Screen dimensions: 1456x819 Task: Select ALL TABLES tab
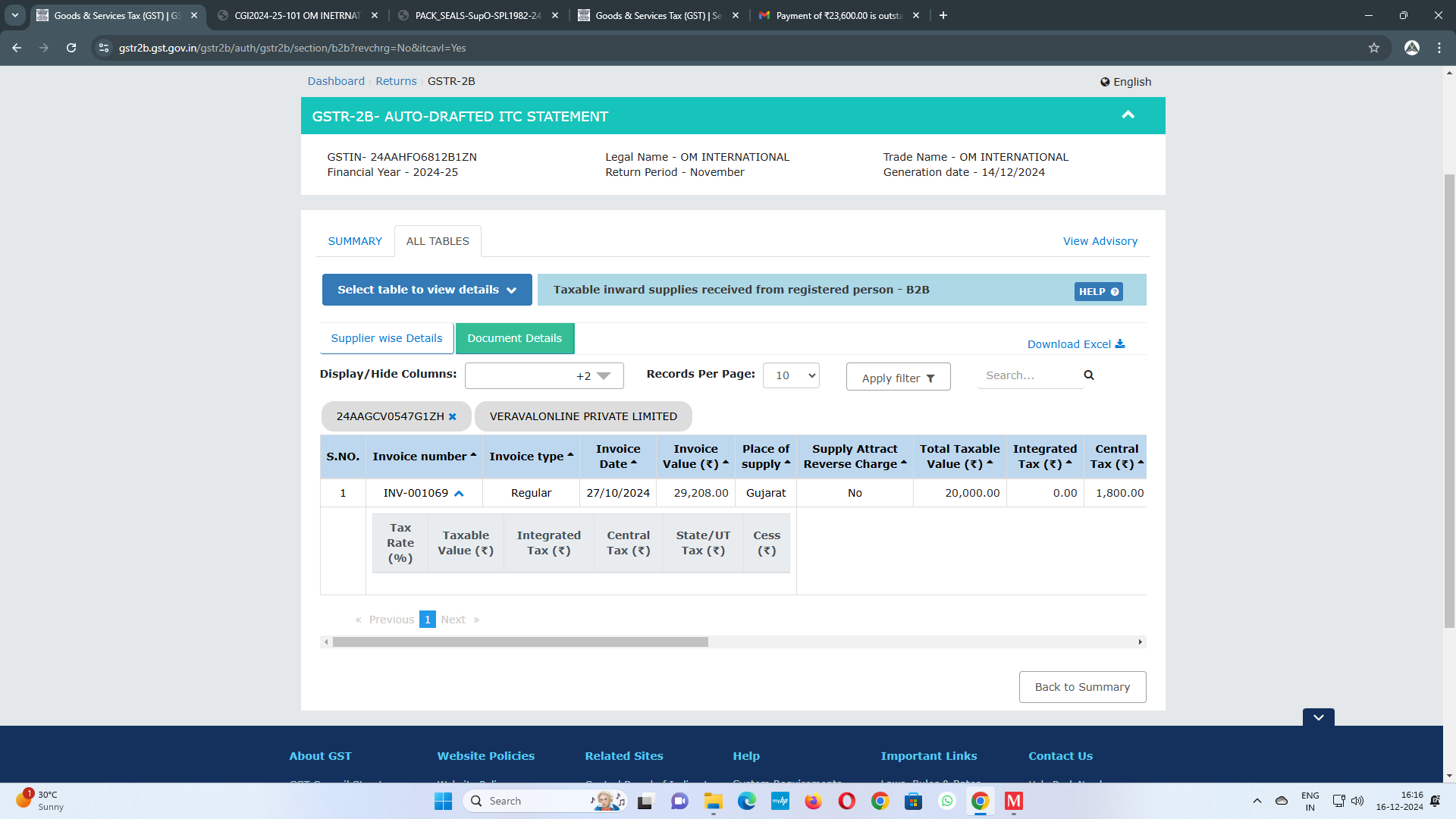click(x=438, y=241)
